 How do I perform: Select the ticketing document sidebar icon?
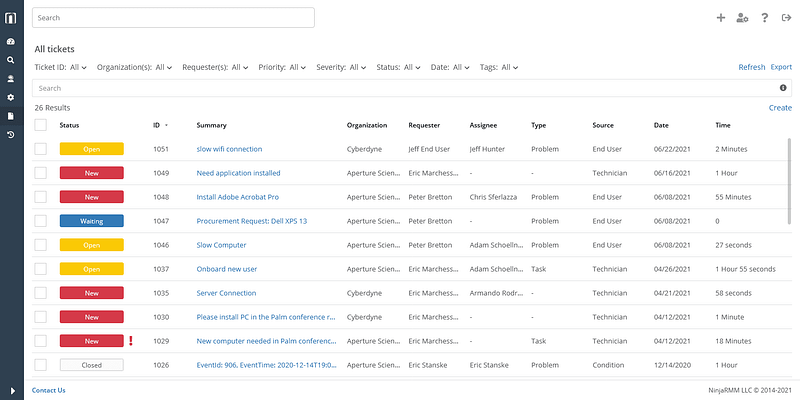click(11, 116)
